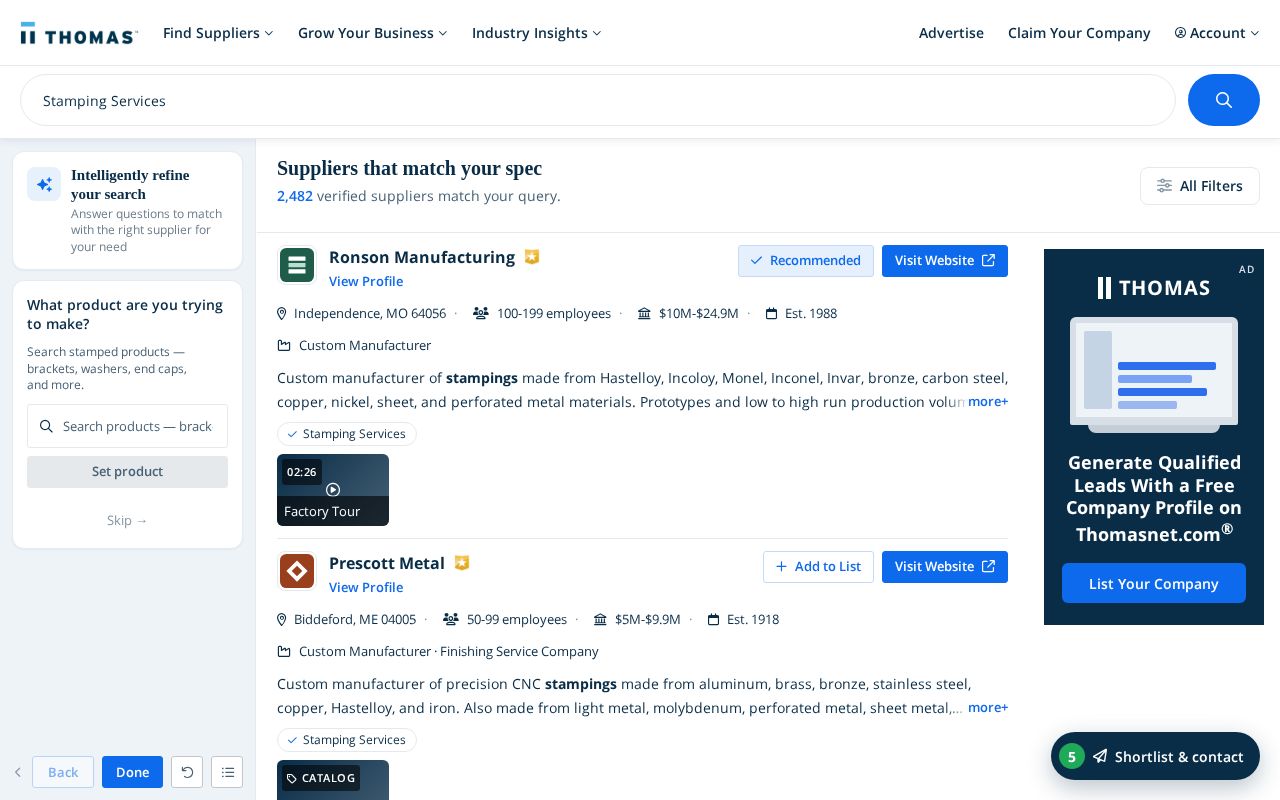1280x800 pixels.
Task: Click the magnifier inside product search box
Action: click(x=46, y=426)
